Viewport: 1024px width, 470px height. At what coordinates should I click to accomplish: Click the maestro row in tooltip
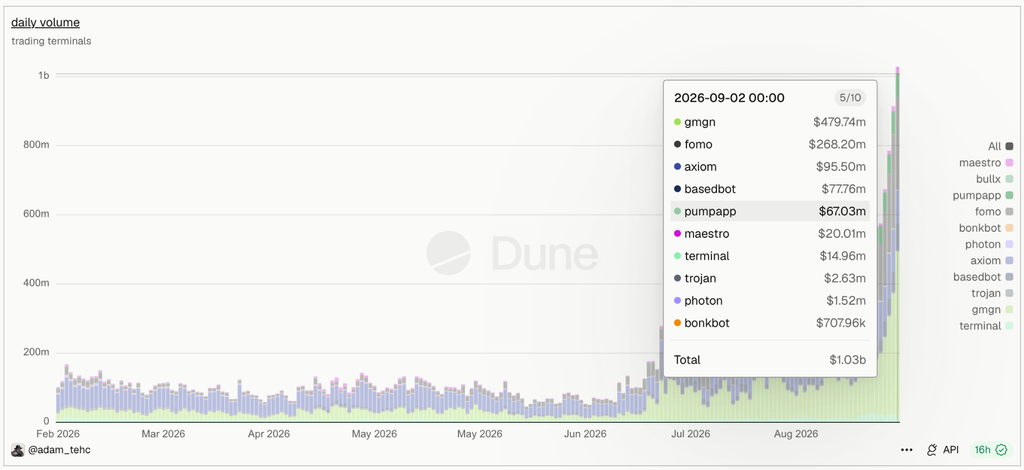770,234
